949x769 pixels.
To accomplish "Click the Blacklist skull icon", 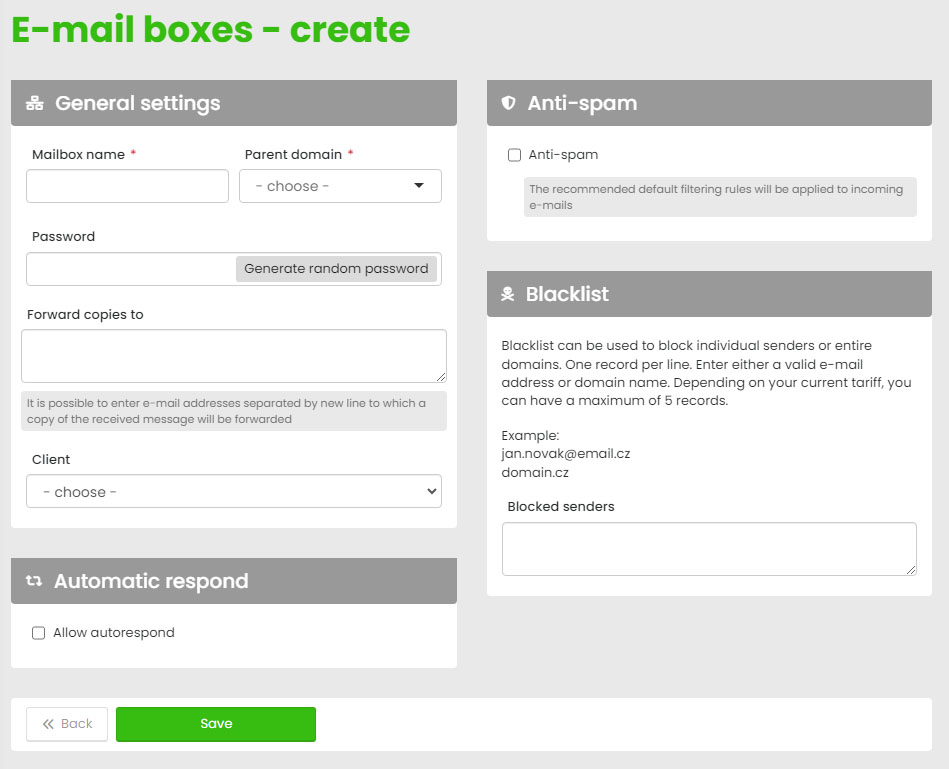I will point(508,294).
